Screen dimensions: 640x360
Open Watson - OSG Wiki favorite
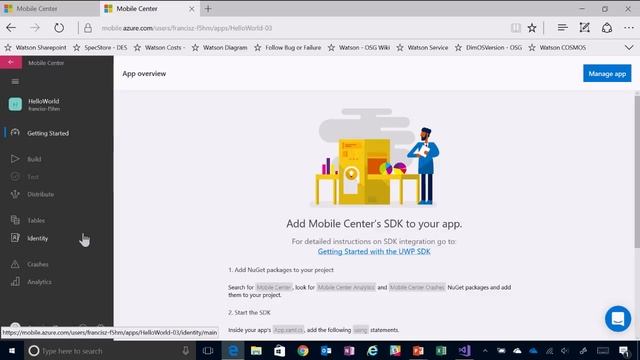[x=359, y=48]
